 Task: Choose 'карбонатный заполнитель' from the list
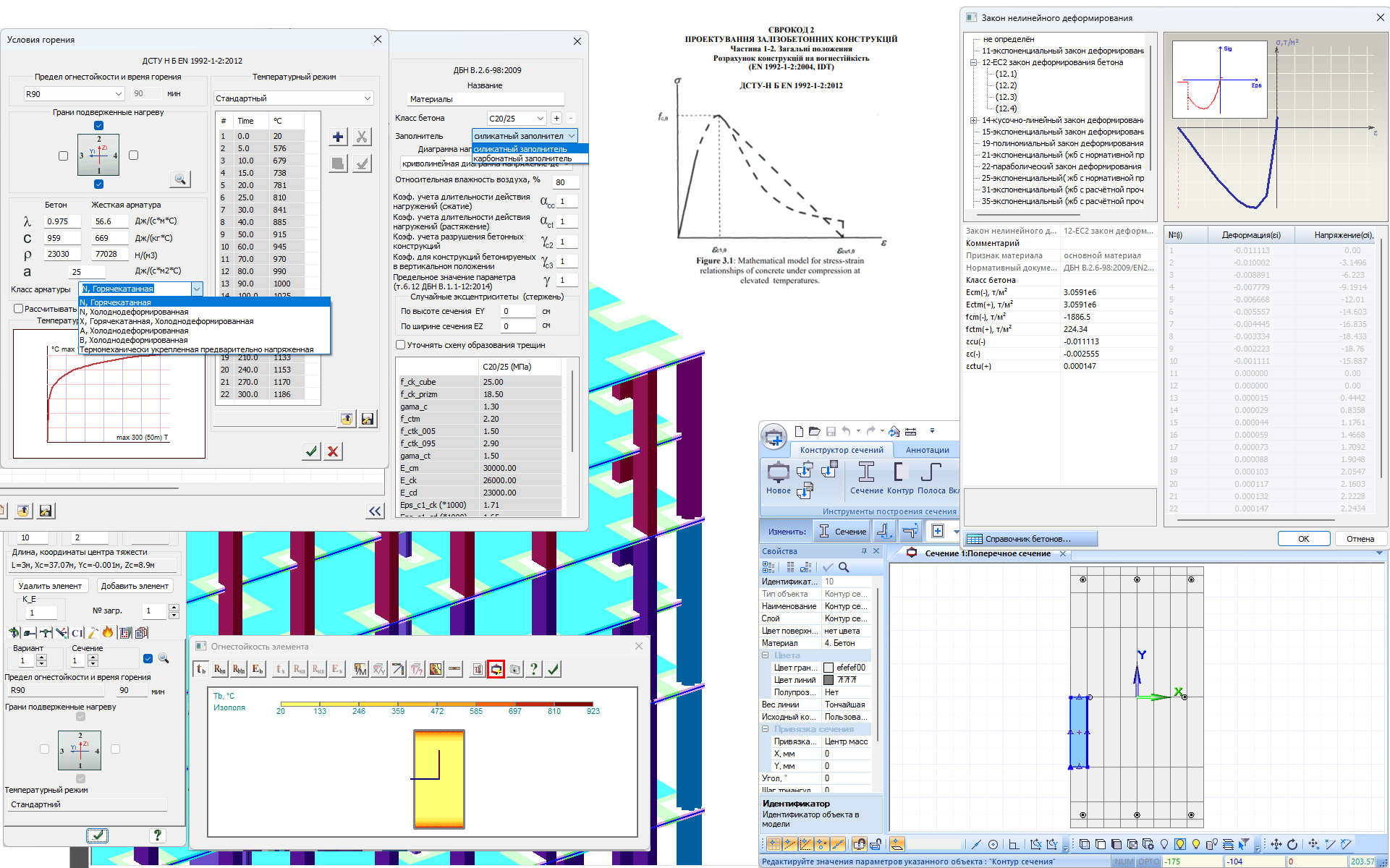[x=522, y=158]
